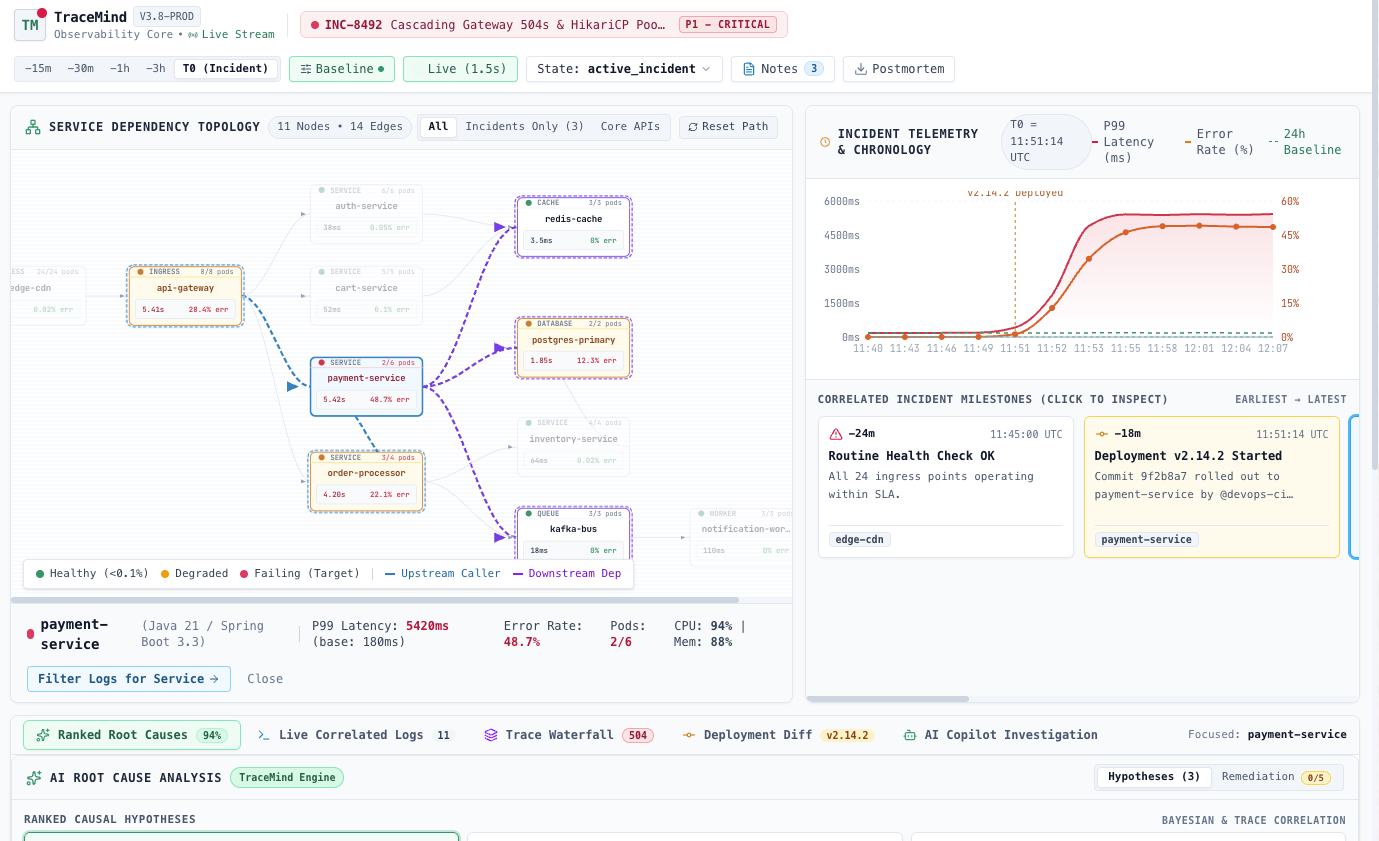Select the api-gateway ingress node
The height and width of the screenshot is (841, 1379).
[185, 295]
